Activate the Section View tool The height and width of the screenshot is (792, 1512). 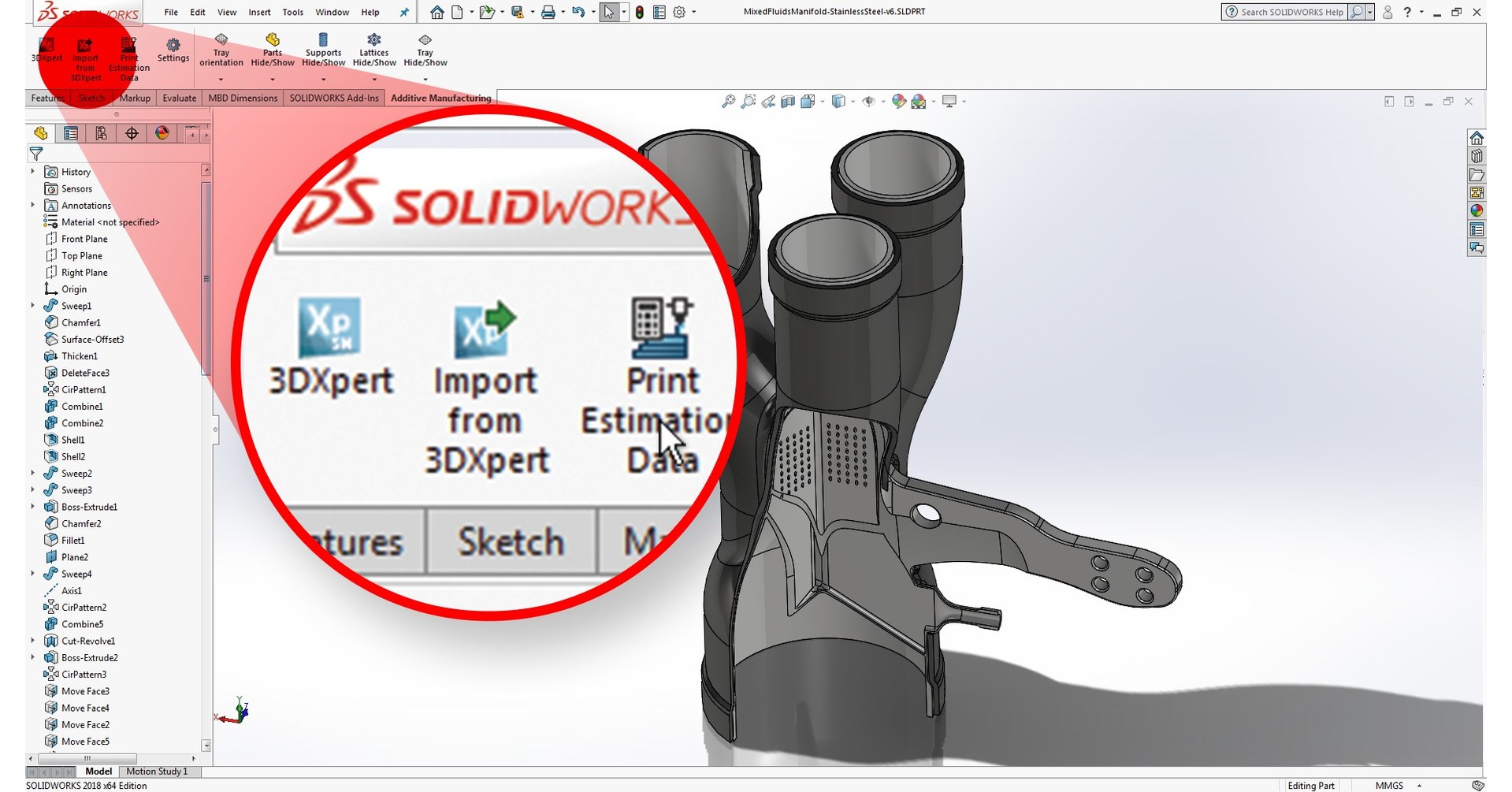coord(787,101)
